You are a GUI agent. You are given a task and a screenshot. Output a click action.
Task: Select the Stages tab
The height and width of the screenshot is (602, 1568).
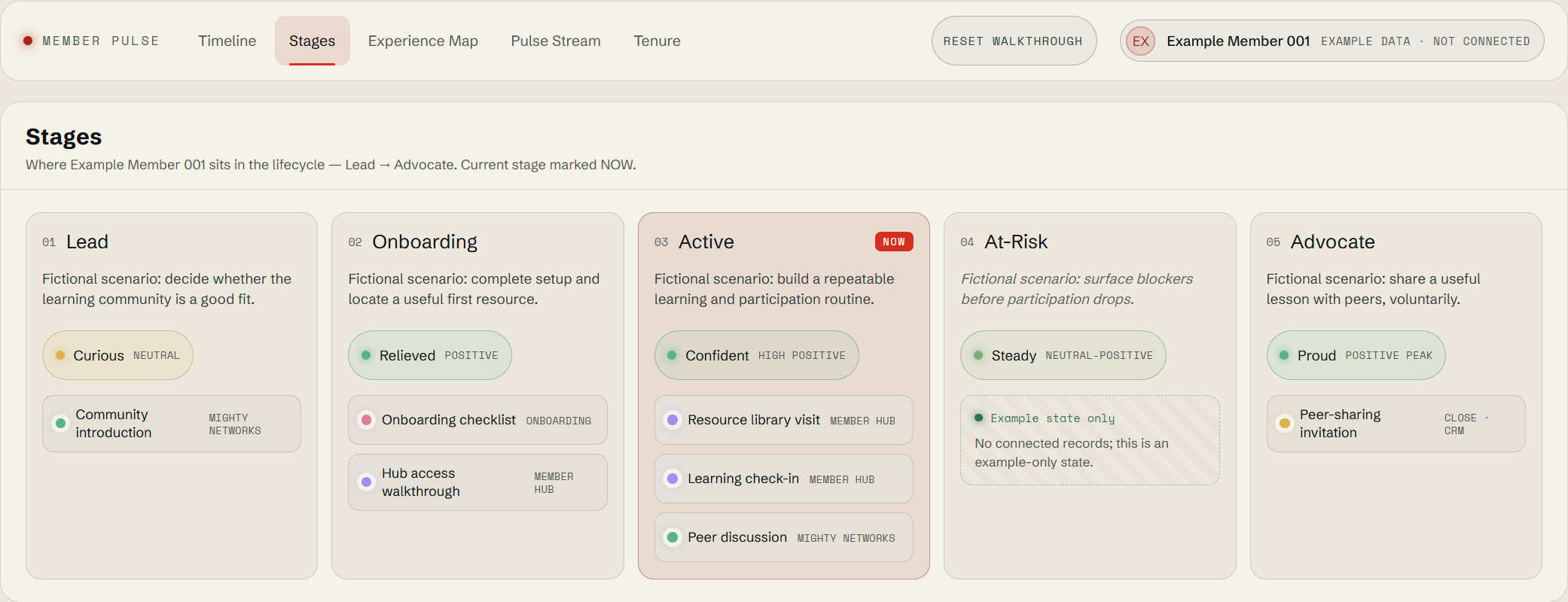(312, 41)
